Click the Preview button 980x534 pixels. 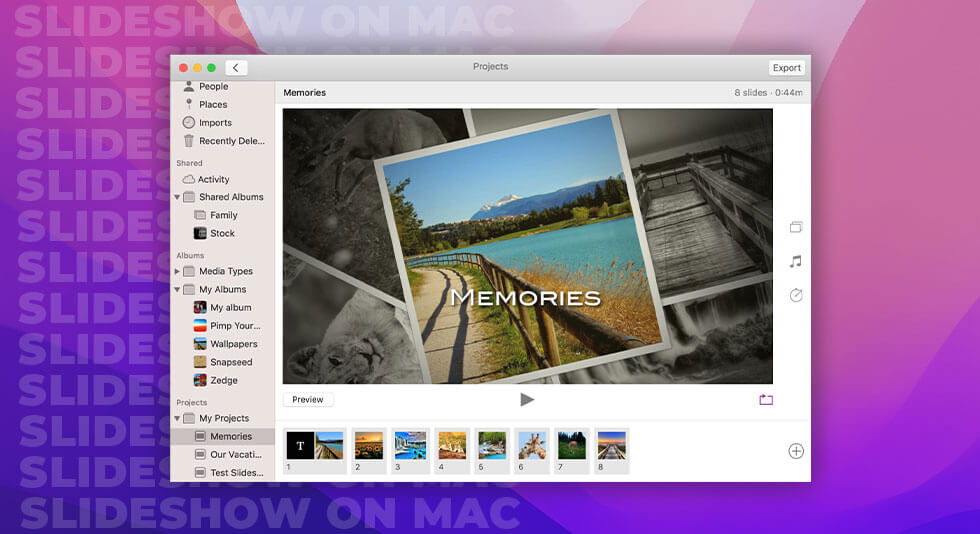308,400
